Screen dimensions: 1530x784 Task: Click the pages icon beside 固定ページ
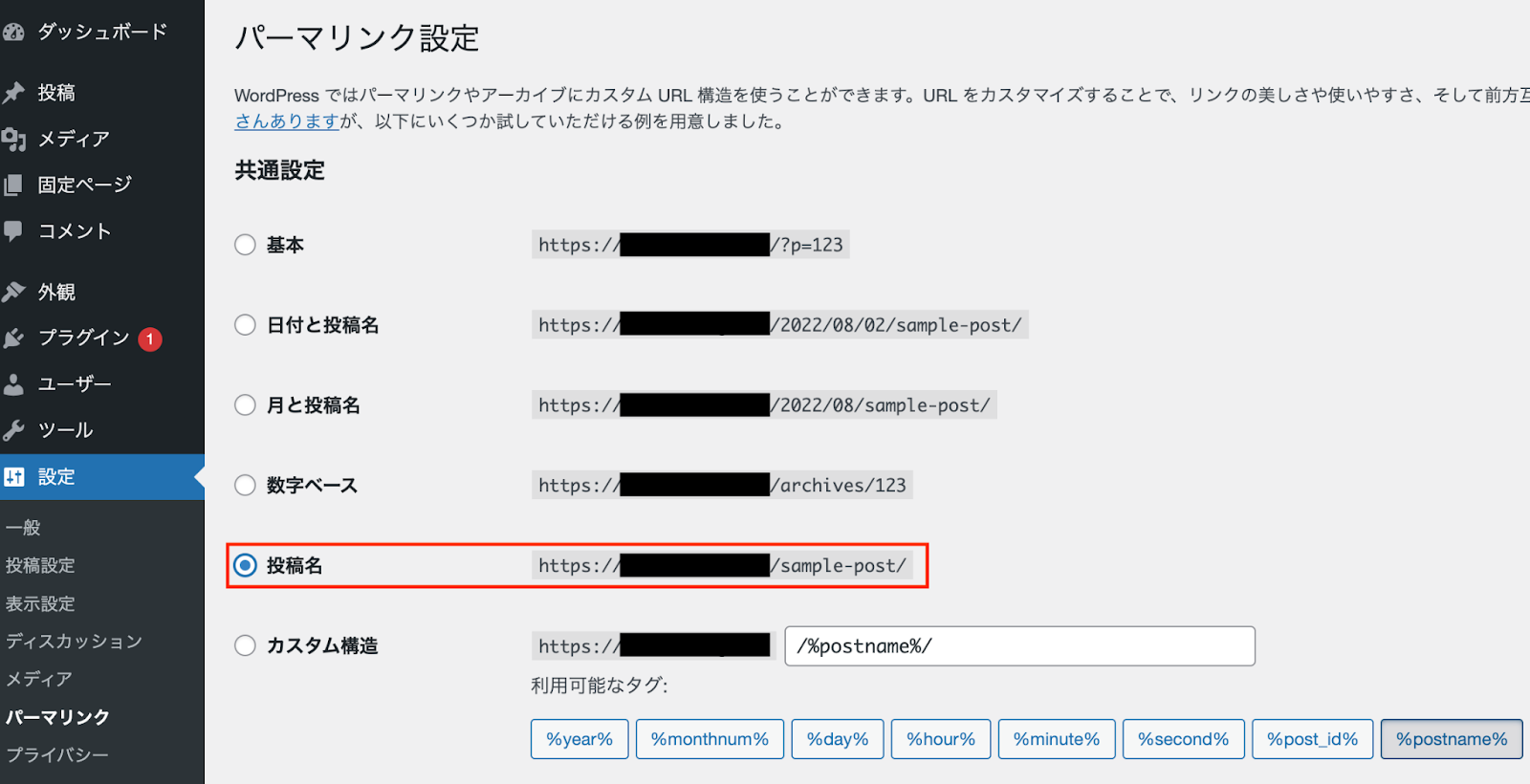(13, 185)
